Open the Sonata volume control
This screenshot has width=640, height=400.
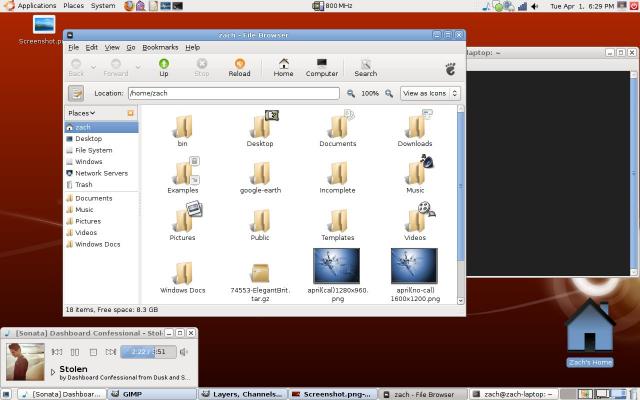pyautogui.click(x=184, y=352)
